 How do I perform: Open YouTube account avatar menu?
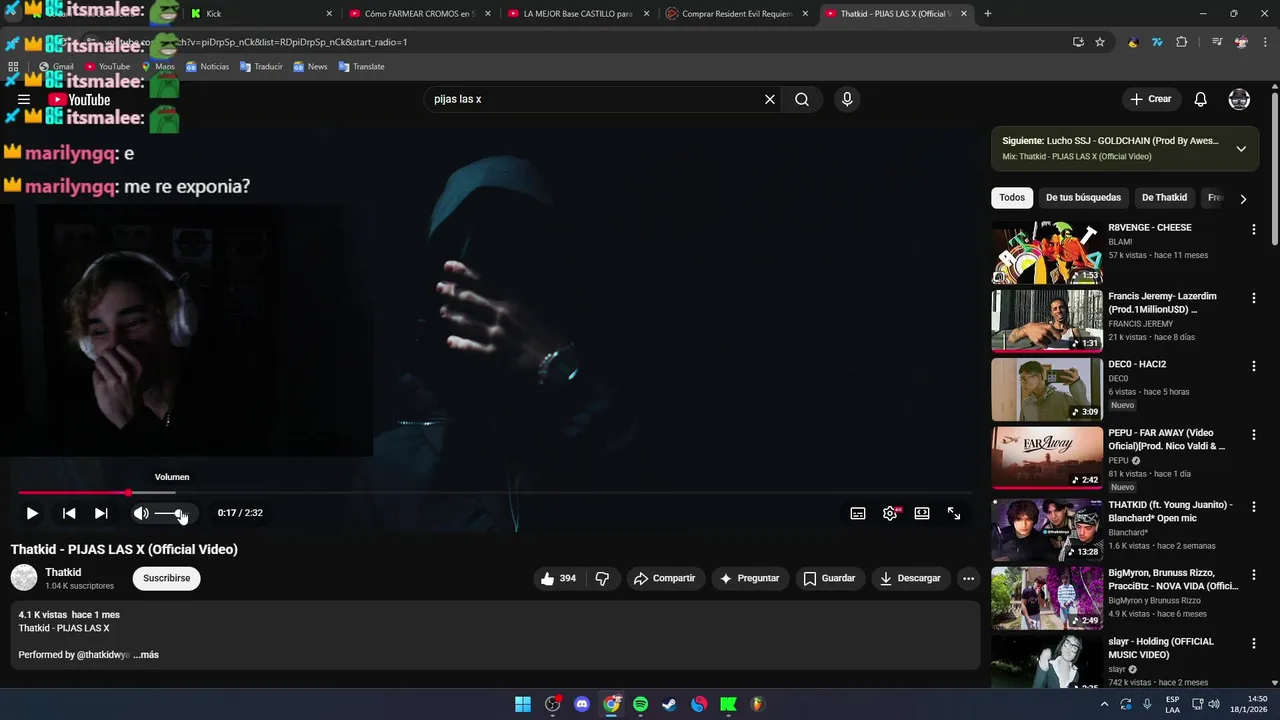click(1239, 99)
